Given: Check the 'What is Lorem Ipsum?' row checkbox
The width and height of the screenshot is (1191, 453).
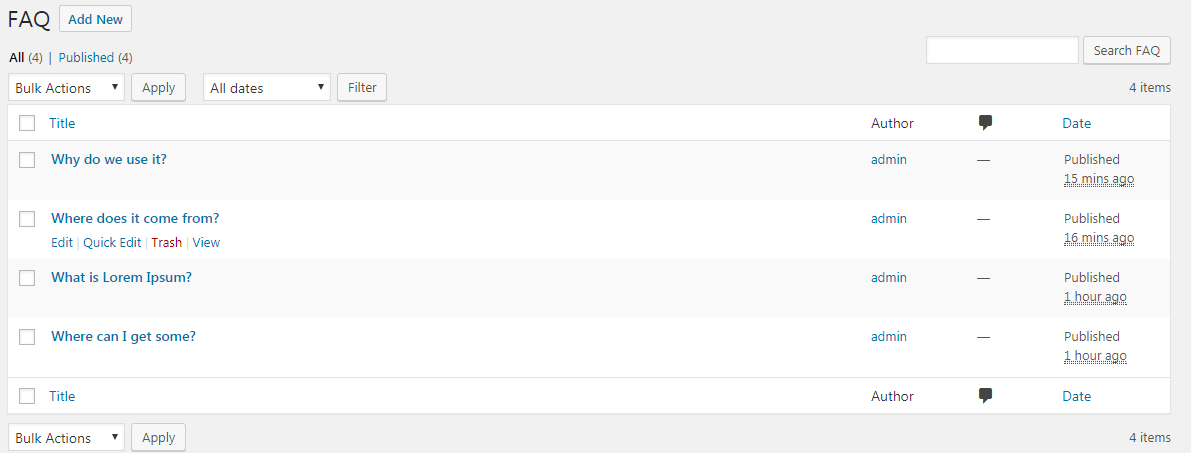Looking at the screenshot, I should click(x=27, y=278).
